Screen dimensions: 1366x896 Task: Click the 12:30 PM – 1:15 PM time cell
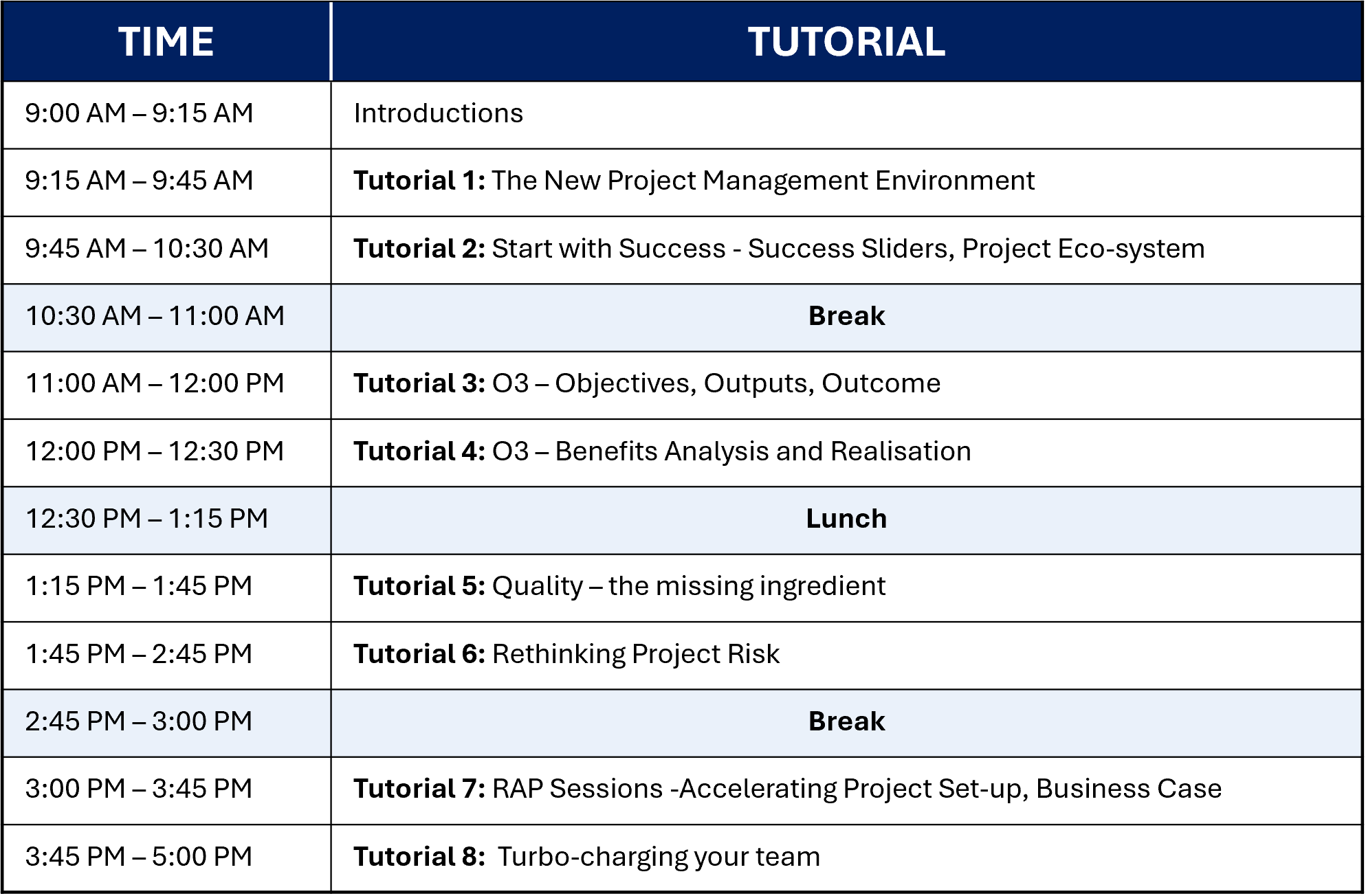coord(166,520)
